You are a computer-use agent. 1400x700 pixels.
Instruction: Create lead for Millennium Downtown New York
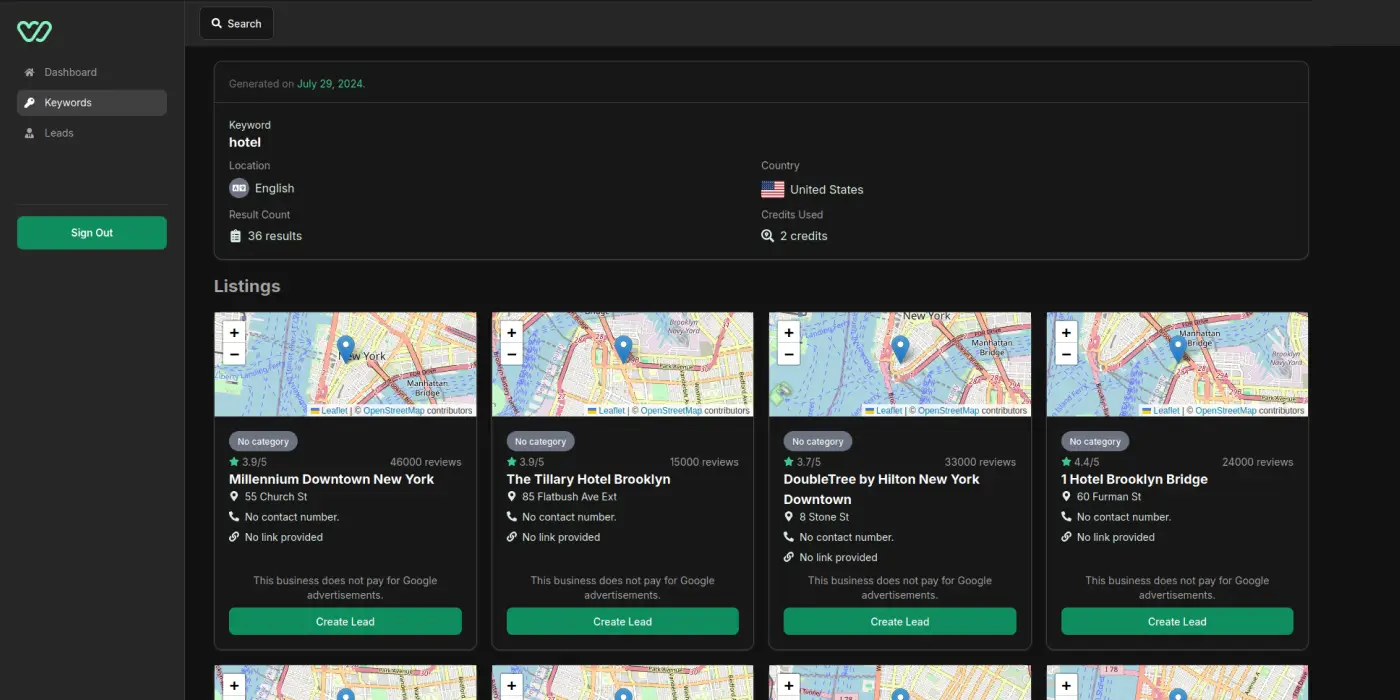[x=345, y=621]
